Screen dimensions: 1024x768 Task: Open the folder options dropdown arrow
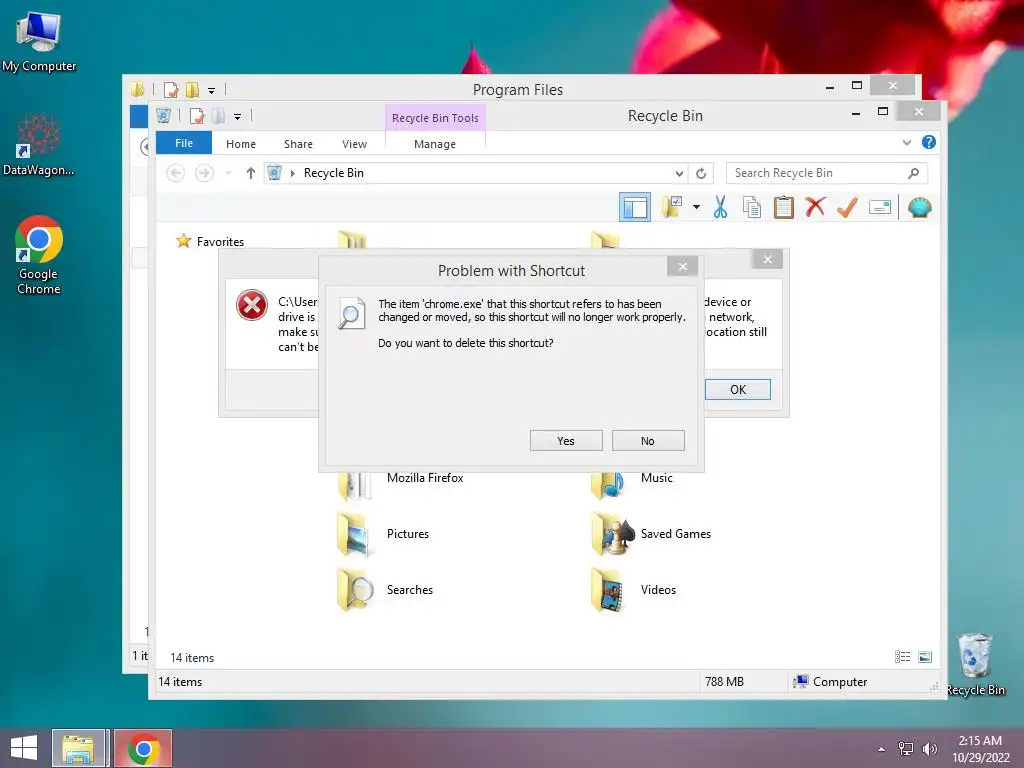(696, 208)
